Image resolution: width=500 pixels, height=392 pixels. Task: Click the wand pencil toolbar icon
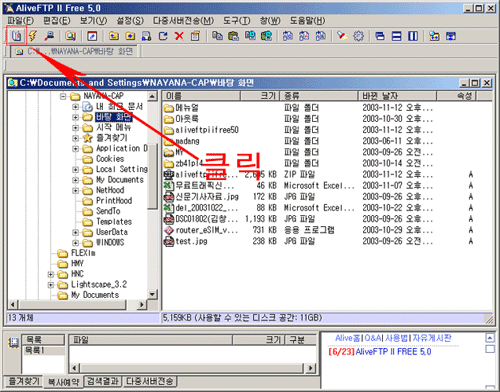coord(342,36)
